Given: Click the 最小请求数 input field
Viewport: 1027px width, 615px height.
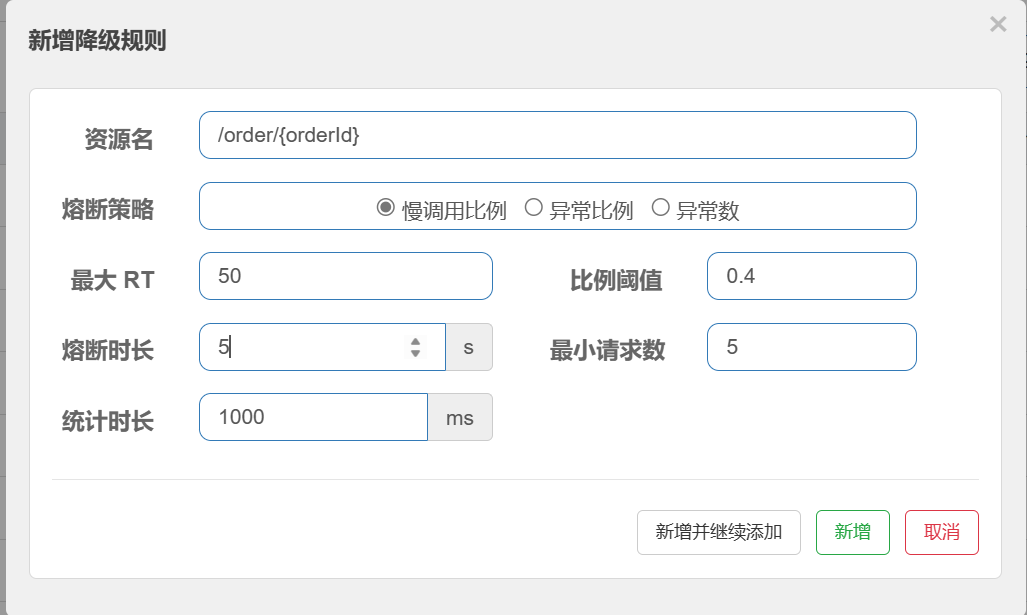Looking at the screenshot, I should click(x=811, y=347).
